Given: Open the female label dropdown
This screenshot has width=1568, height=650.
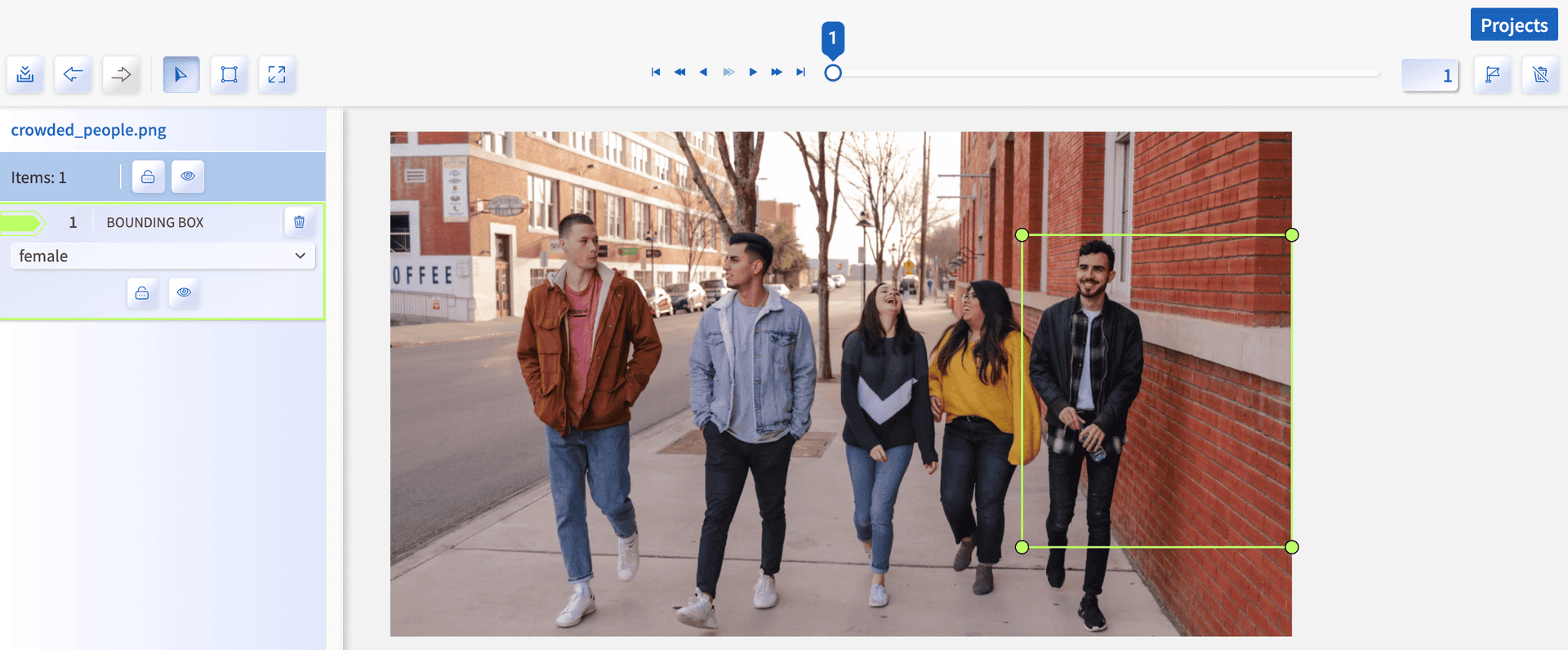Looking at the screenshot, I should tap(163, 256).
